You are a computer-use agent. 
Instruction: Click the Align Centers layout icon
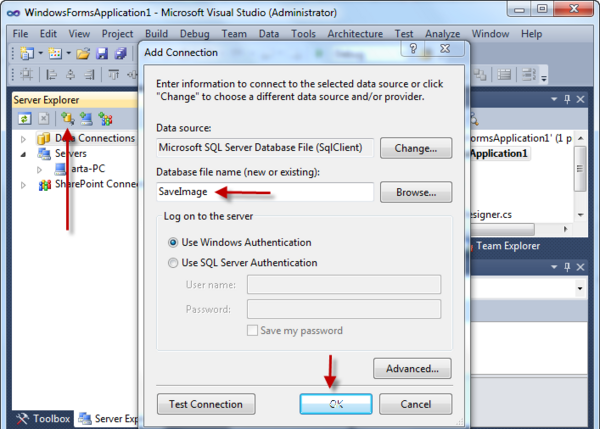tap(70, 74)
